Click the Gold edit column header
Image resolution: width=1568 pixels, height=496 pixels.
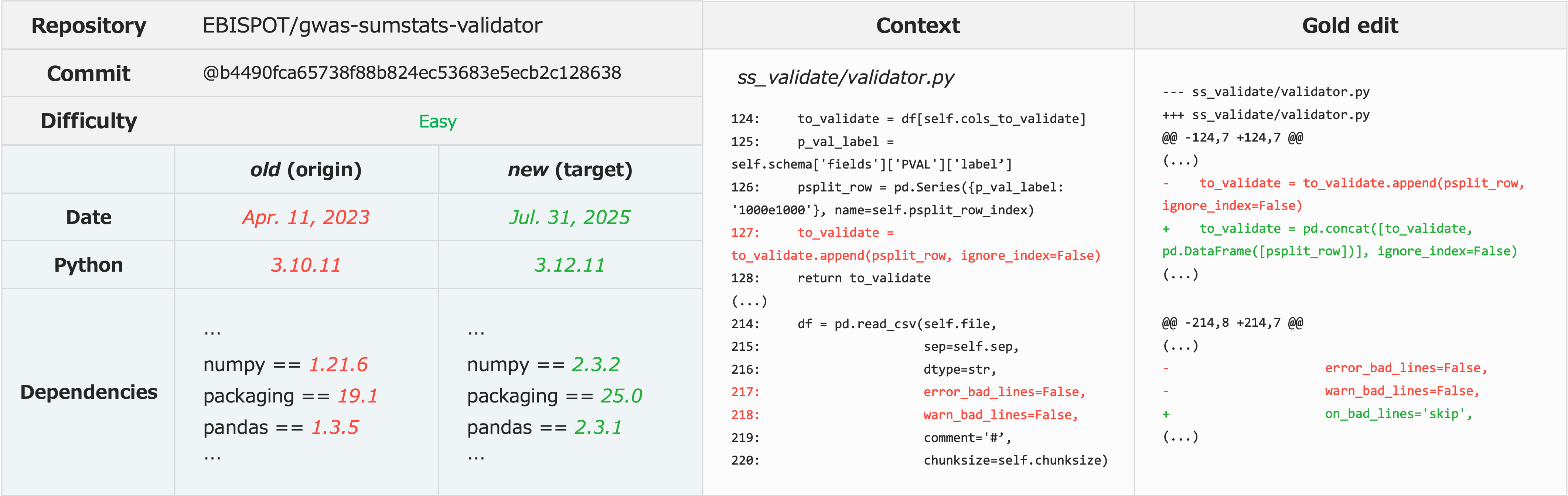pyautogui.click(x=1350, y=26)
